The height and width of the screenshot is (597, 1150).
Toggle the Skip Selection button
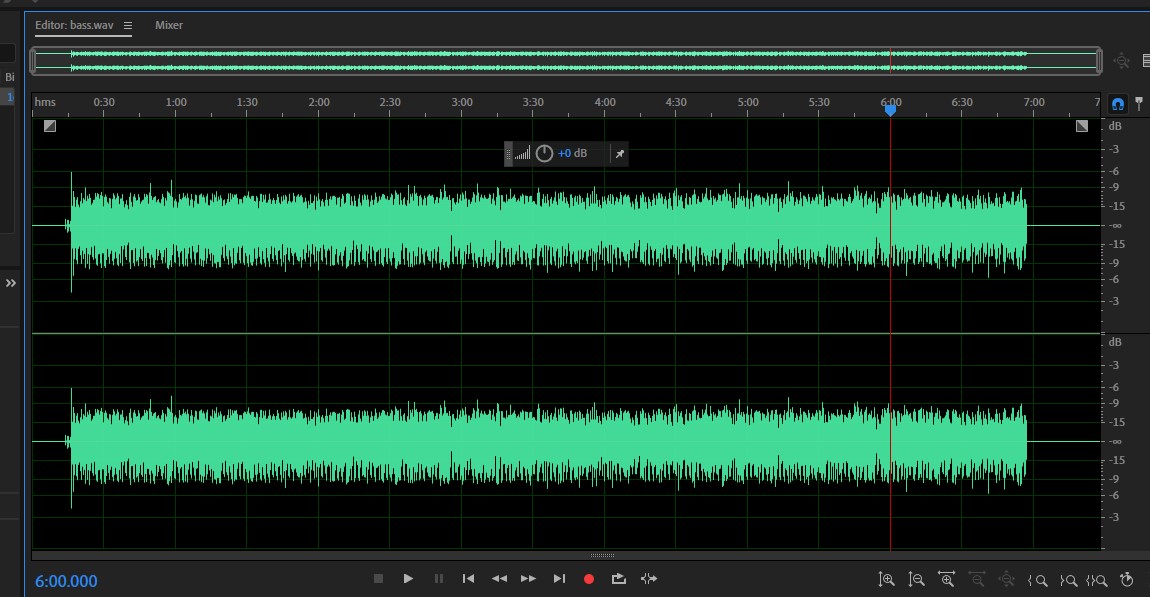click(649, 579)
